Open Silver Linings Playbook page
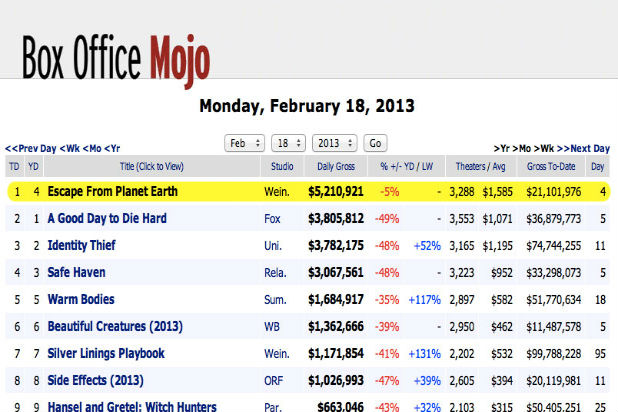The image size is (618, 412). click(106, 353)
